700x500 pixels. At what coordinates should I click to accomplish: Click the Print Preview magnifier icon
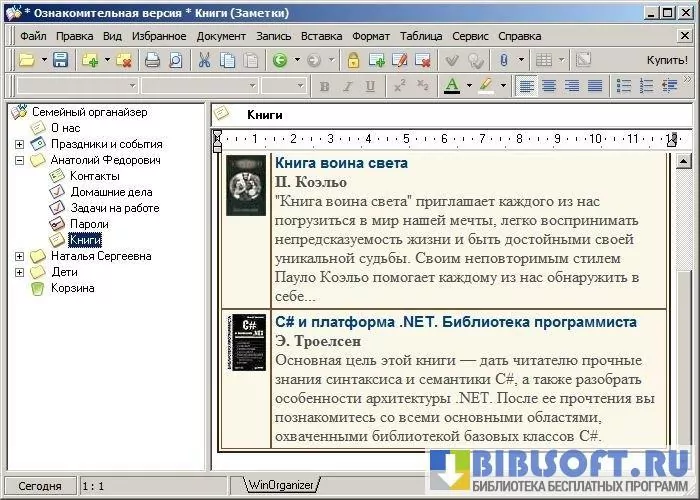(175, 61)
